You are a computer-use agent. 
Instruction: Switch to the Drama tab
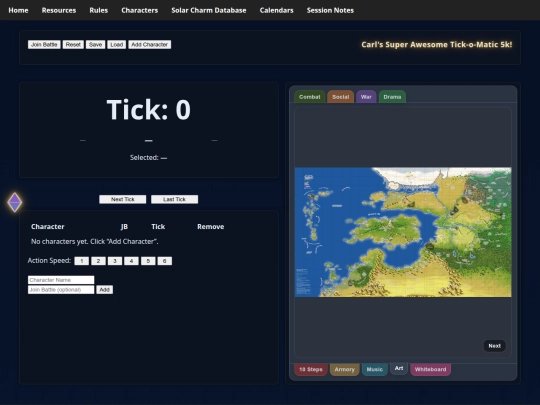pos(392,97)
